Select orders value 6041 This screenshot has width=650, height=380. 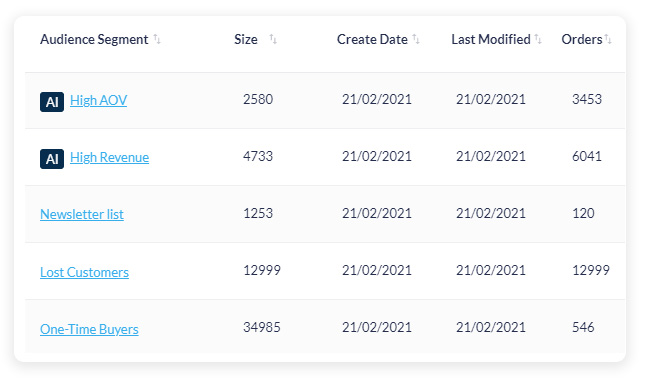click(587, 157)
